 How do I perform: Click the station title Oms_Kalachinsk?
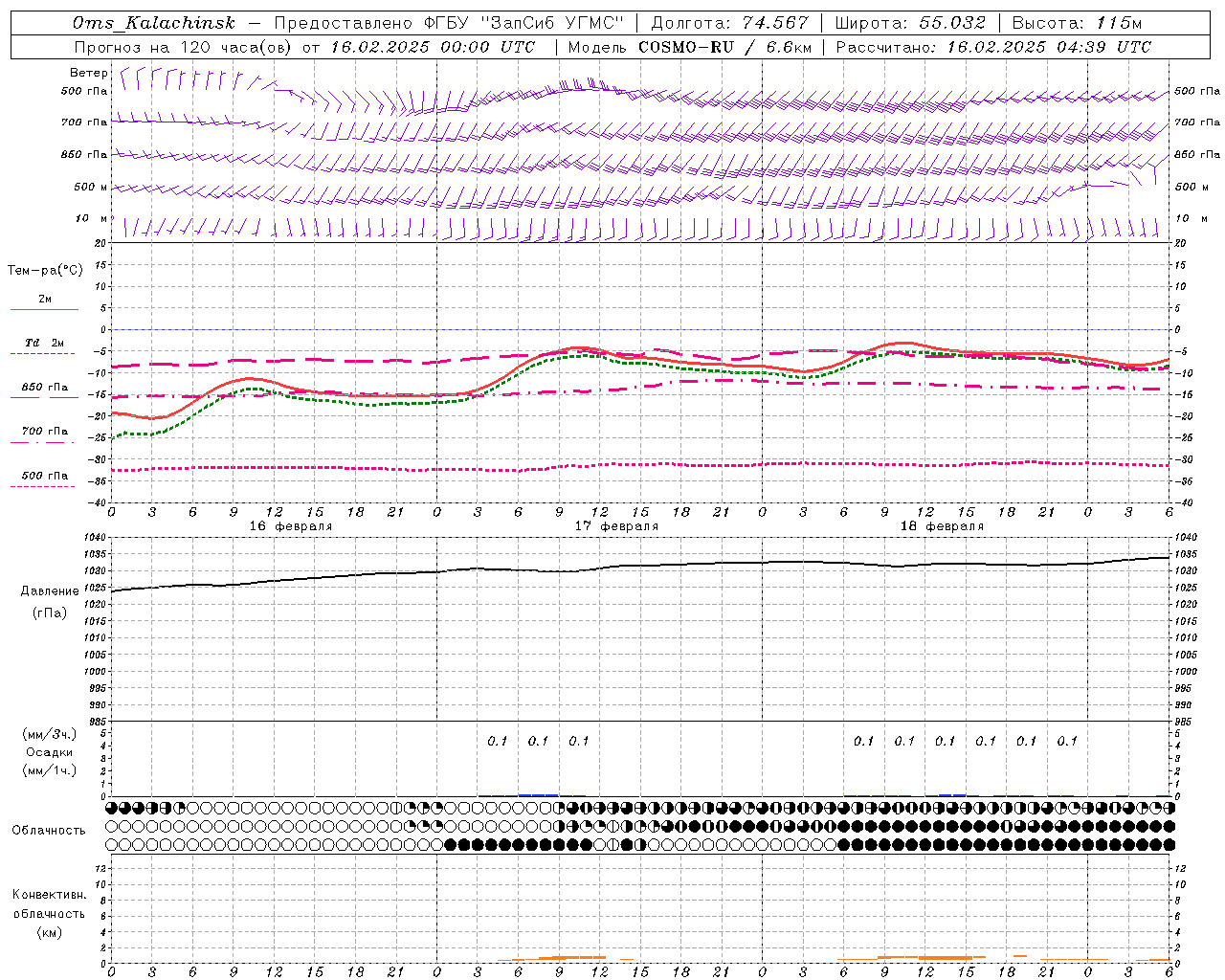point(154,23)
